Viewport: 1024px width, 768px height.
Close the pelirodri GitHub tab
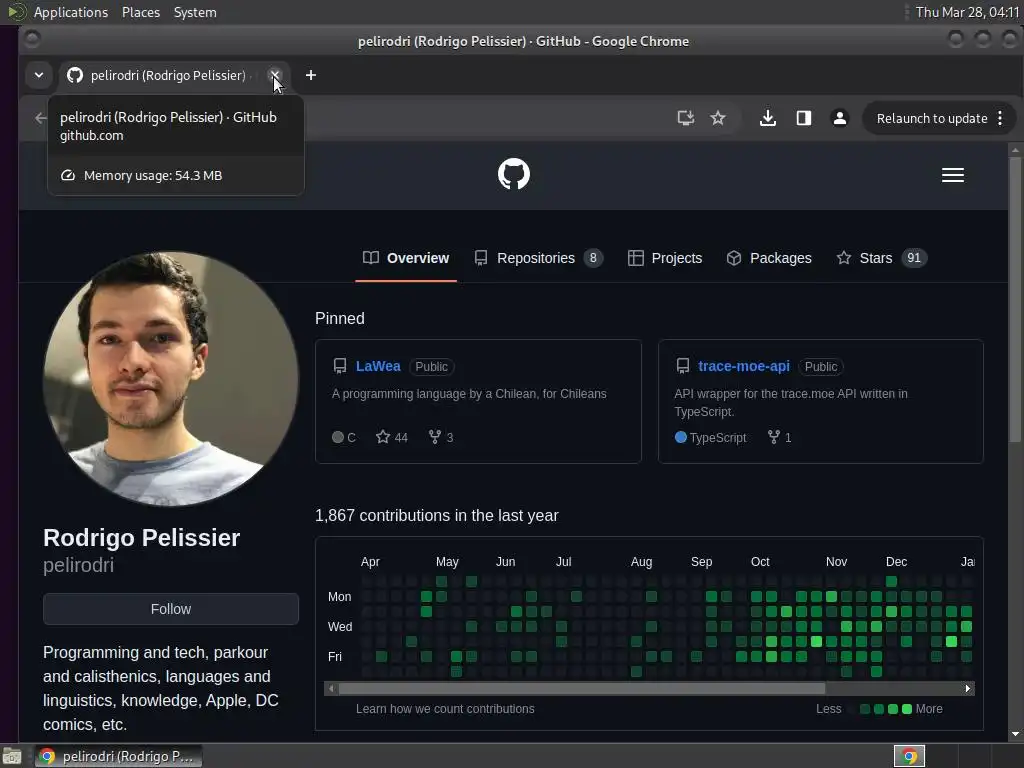coord(275,75)
